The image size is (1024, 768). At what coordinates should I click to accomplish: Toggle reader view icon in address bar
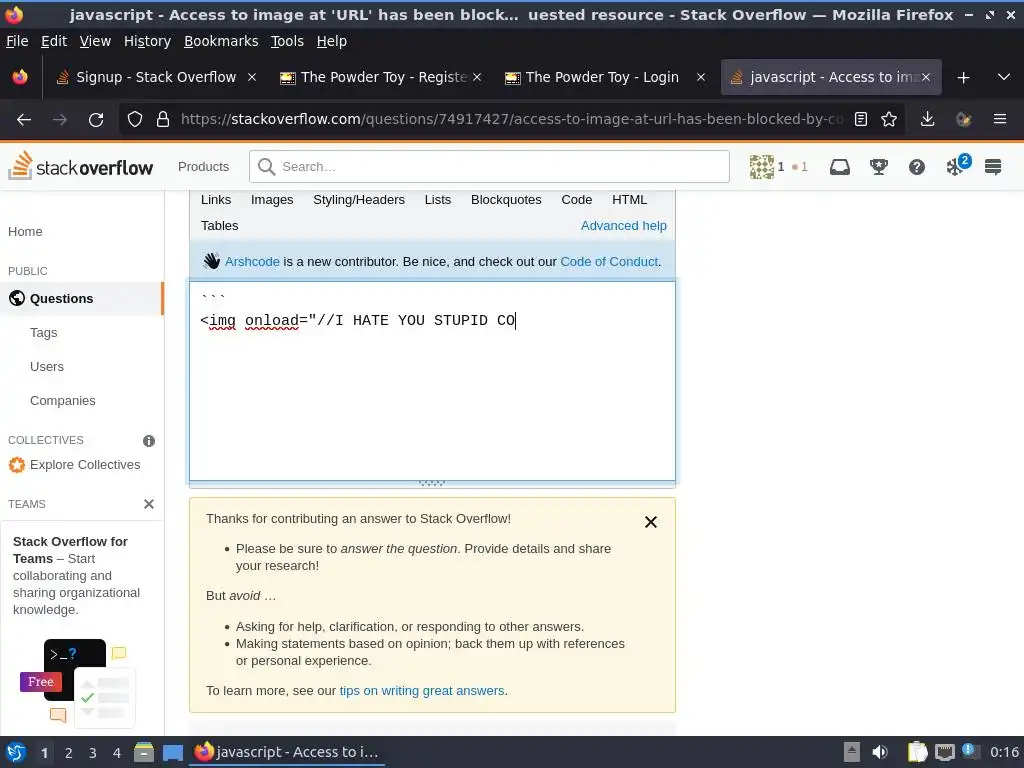click(x=861, y=120)
